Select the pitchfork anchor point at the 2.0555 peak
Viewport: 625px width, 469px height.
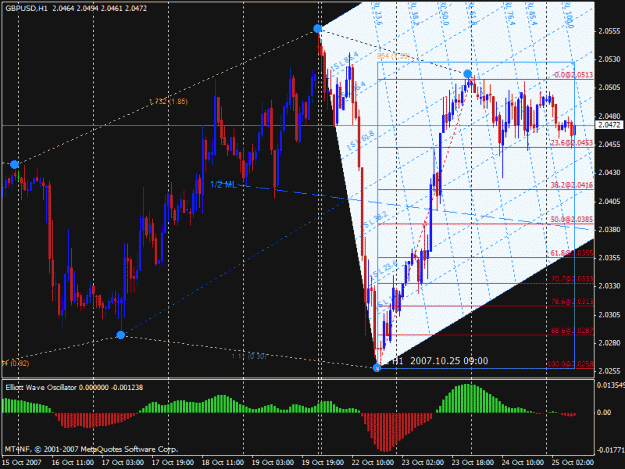point(317,28)
